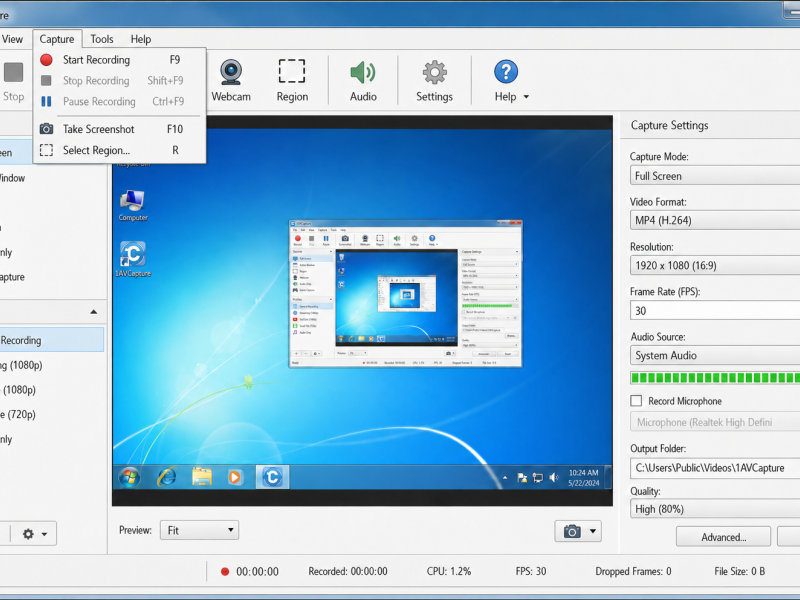The image size is (800, 600).
Task: Click the 'File Size: 0 B' status entry
Action: point(739,571)
